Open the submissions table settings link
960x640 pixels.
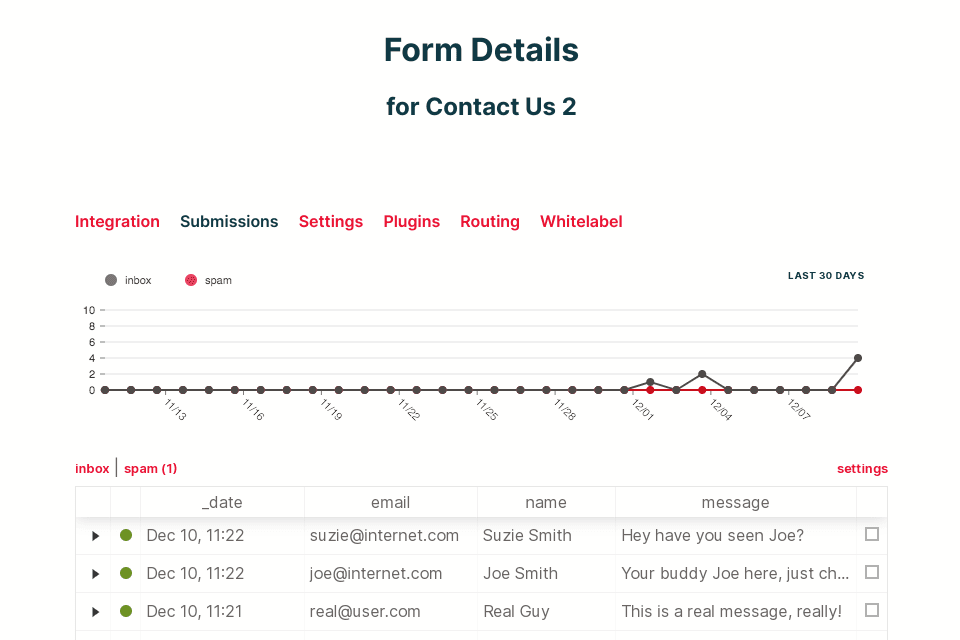point(862,469)
